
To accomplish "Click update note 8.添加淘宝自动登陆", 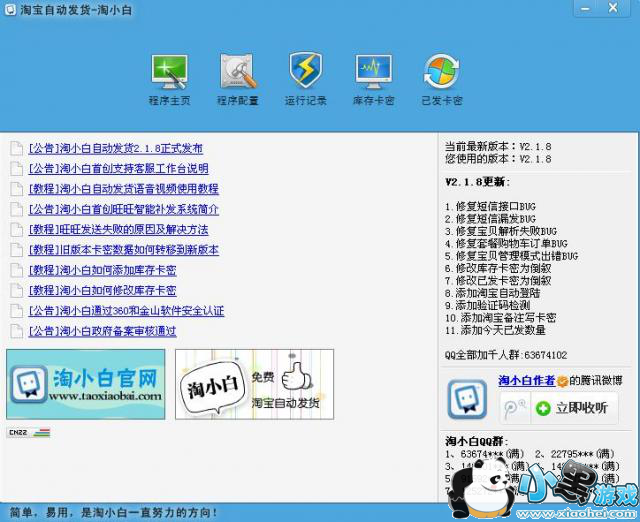I will pos(493,293).
